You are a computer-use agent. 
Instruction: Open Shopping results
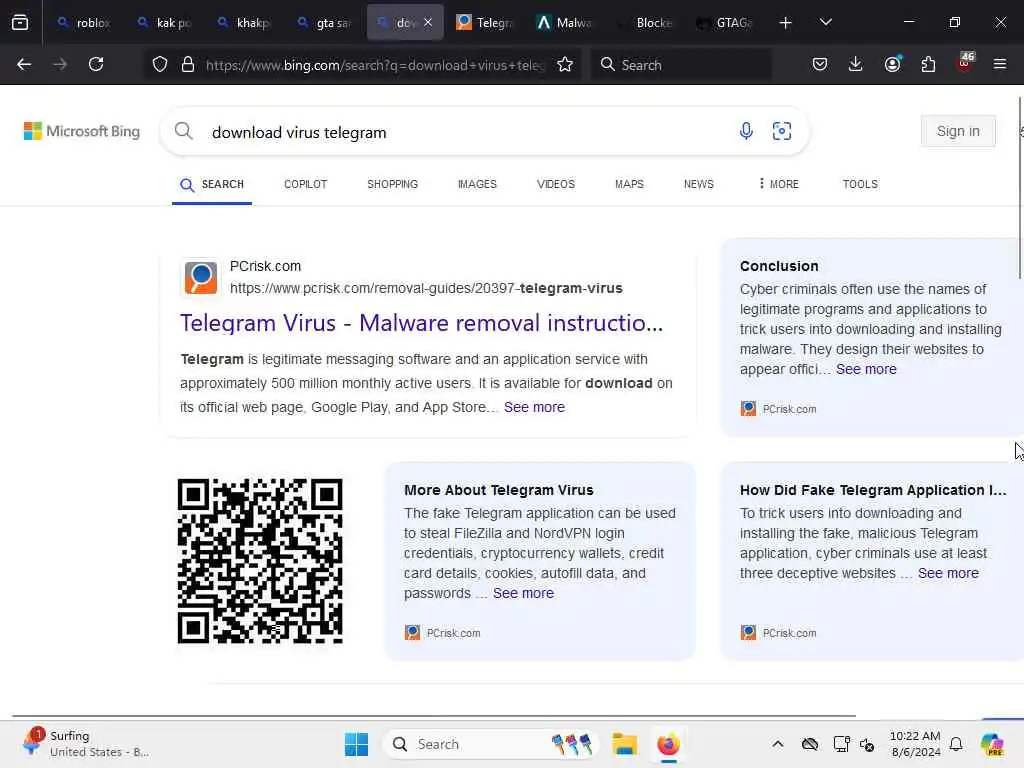point(392,184)
